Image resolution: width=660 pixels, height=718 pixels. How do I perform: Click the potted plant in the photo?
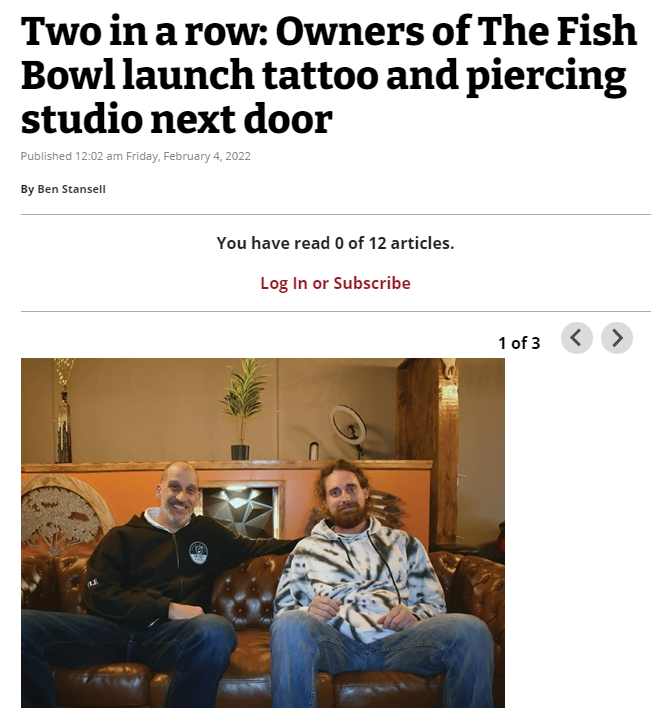[x=241, y=409]
